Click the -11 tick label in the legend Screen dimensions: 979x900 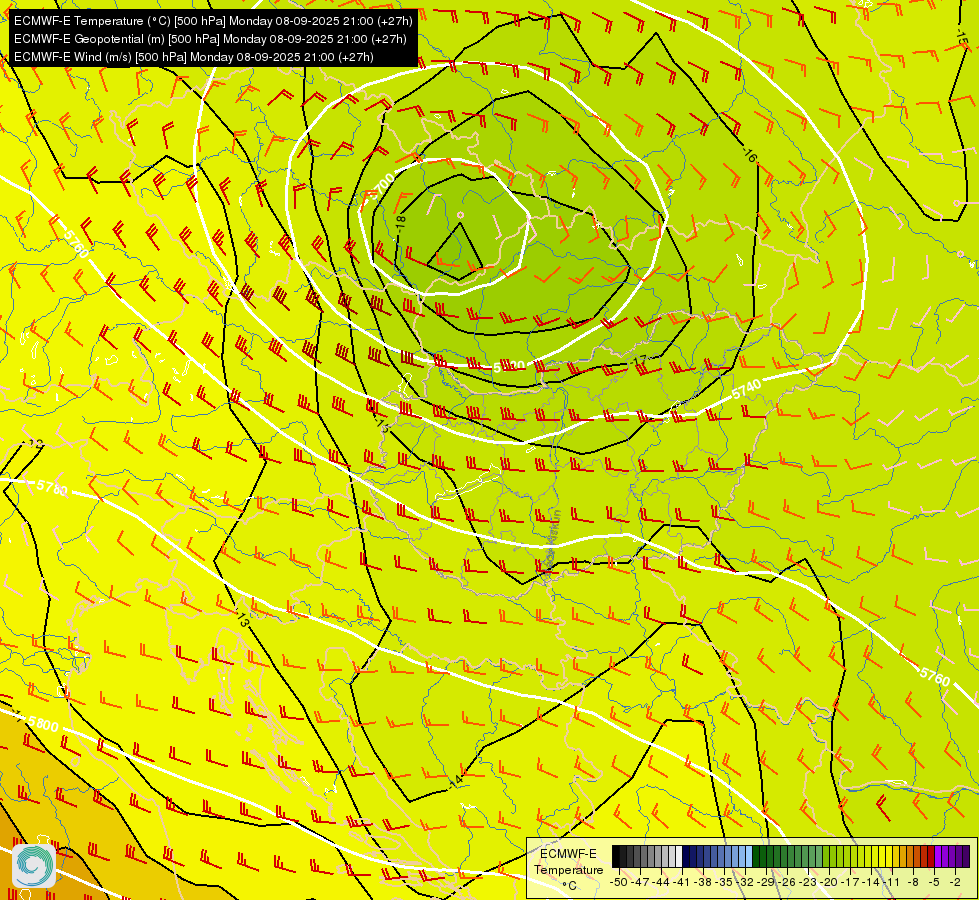pyautogui.click(x=891, y=883)
